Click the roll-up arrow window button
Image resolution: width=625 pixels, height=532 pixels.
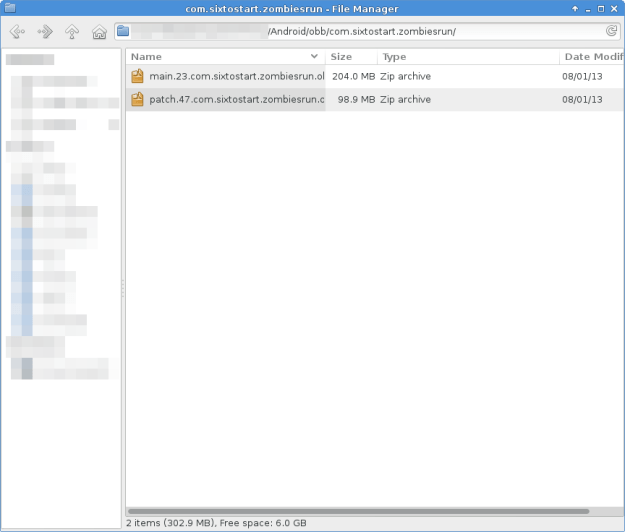tap(575, 8)
